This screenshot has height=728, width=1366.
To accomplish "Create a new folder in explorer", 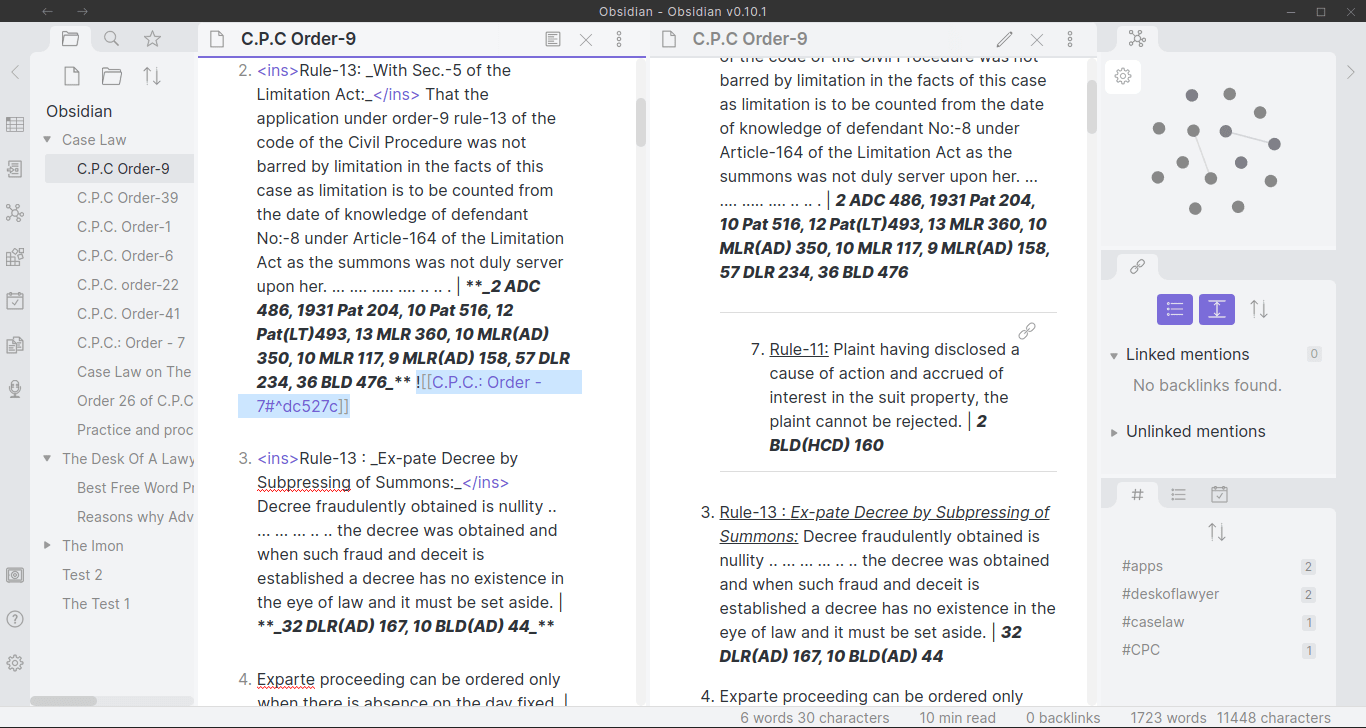I will pos(112,76).
